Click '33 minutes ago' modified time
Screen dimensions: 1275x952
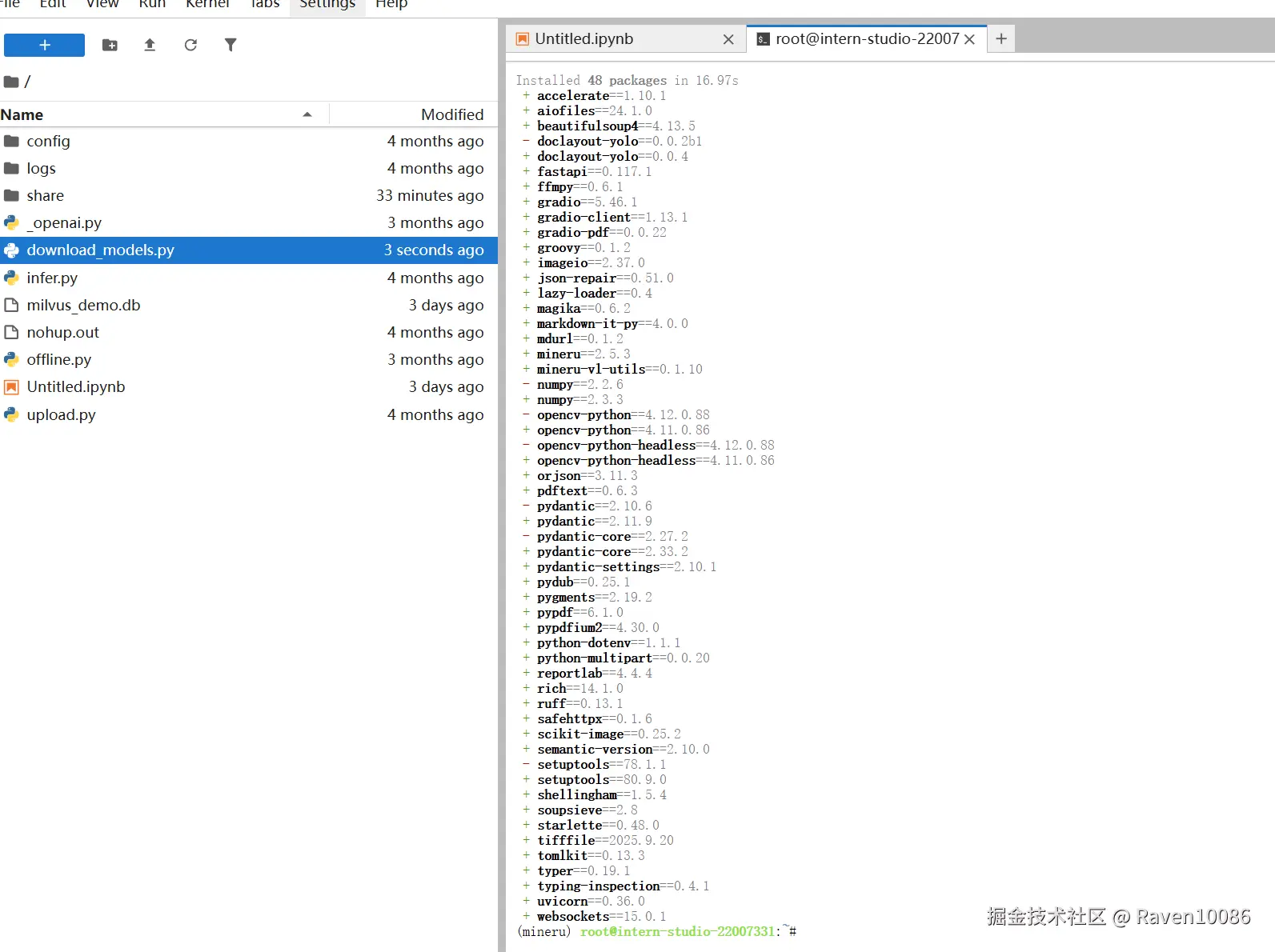(430, 196)
